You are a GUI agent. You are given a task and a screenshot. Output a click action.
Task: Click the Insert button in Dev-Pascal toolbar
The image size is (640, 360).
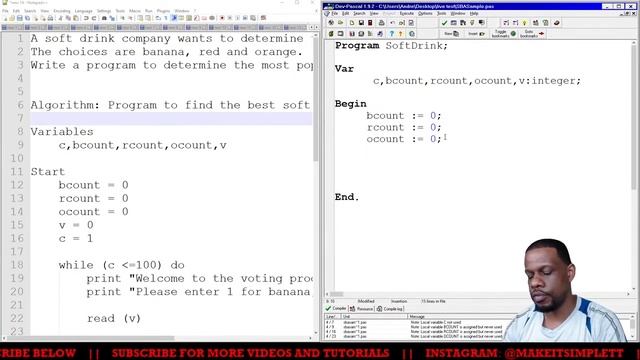tap(476, 33)
